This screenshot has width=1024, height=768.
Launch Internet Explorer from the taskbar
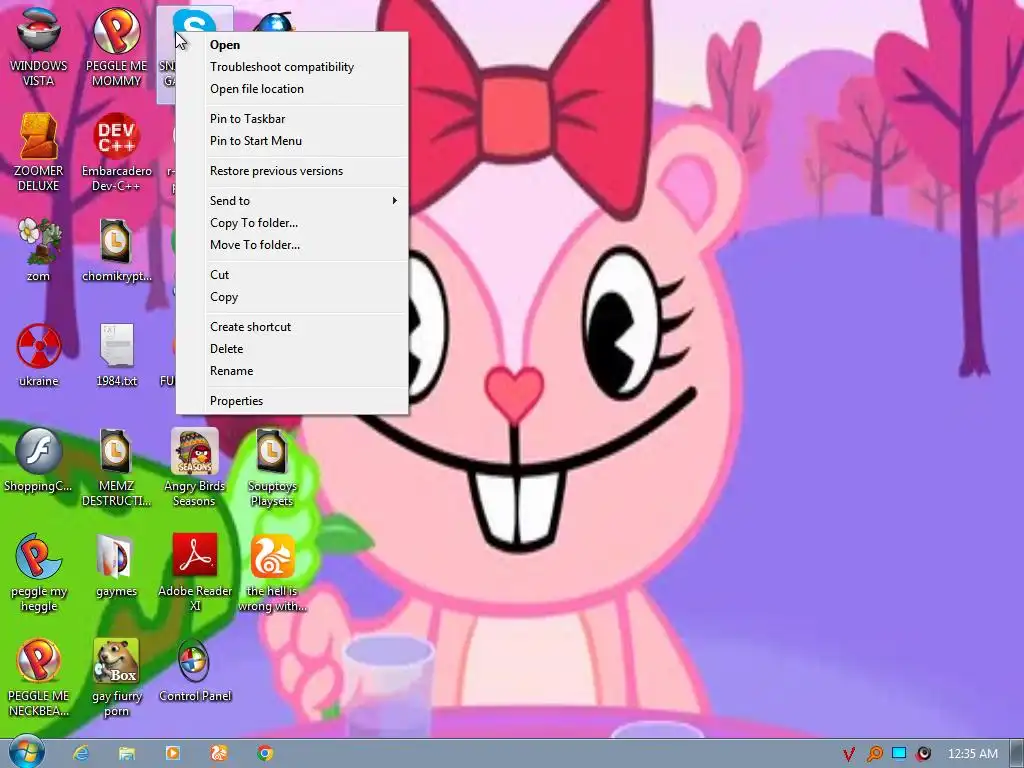coord(81,753)
